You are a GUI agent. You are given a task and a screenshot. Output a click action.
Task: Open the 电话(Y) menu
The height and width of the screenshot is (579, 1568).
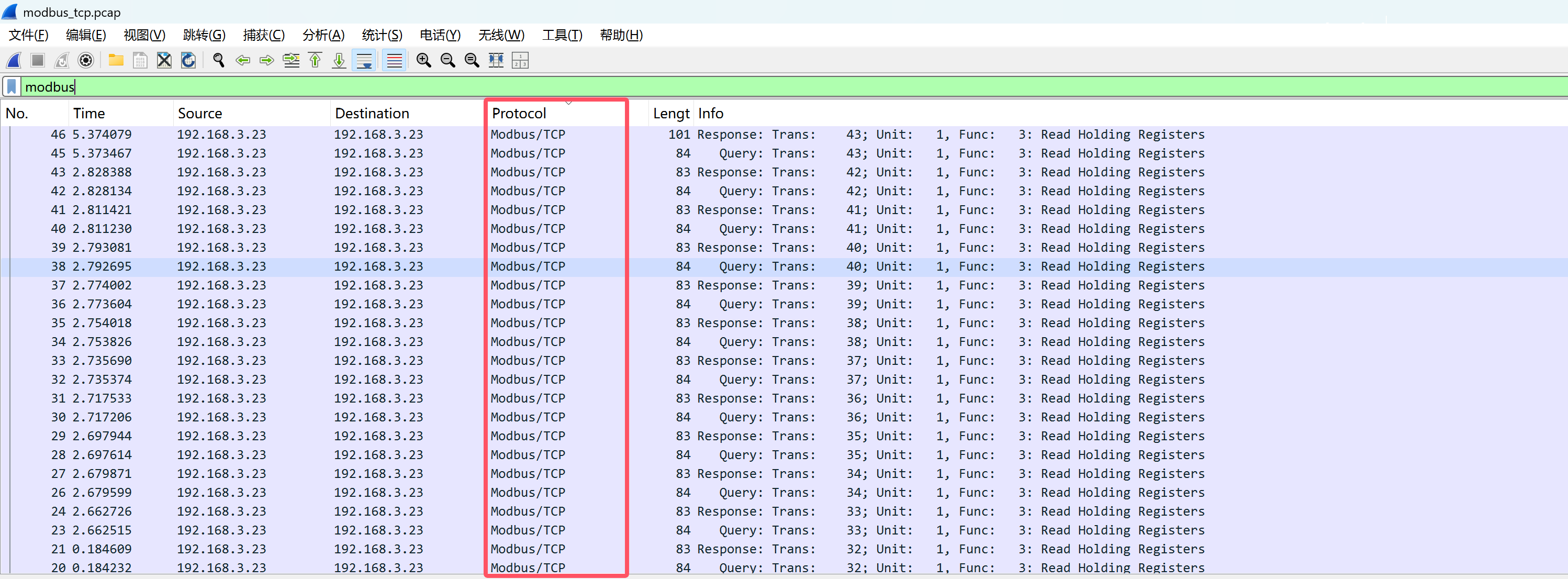tap(440, 35)
